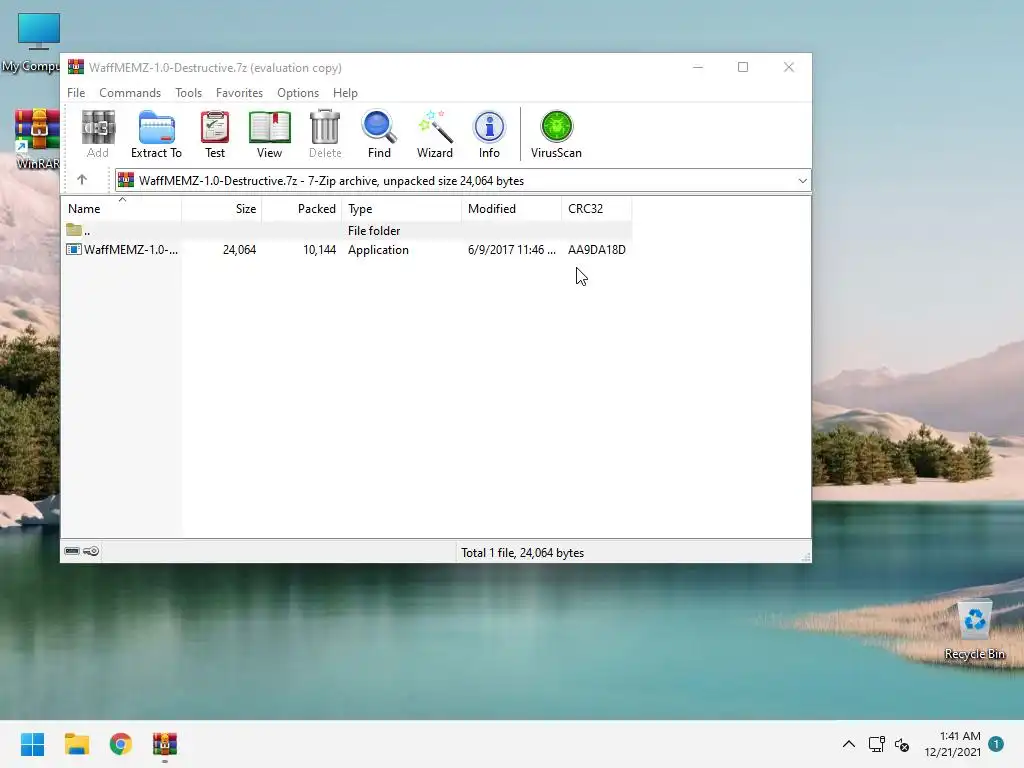Open the View tool

pyautogui.click(x=269, y=134)
